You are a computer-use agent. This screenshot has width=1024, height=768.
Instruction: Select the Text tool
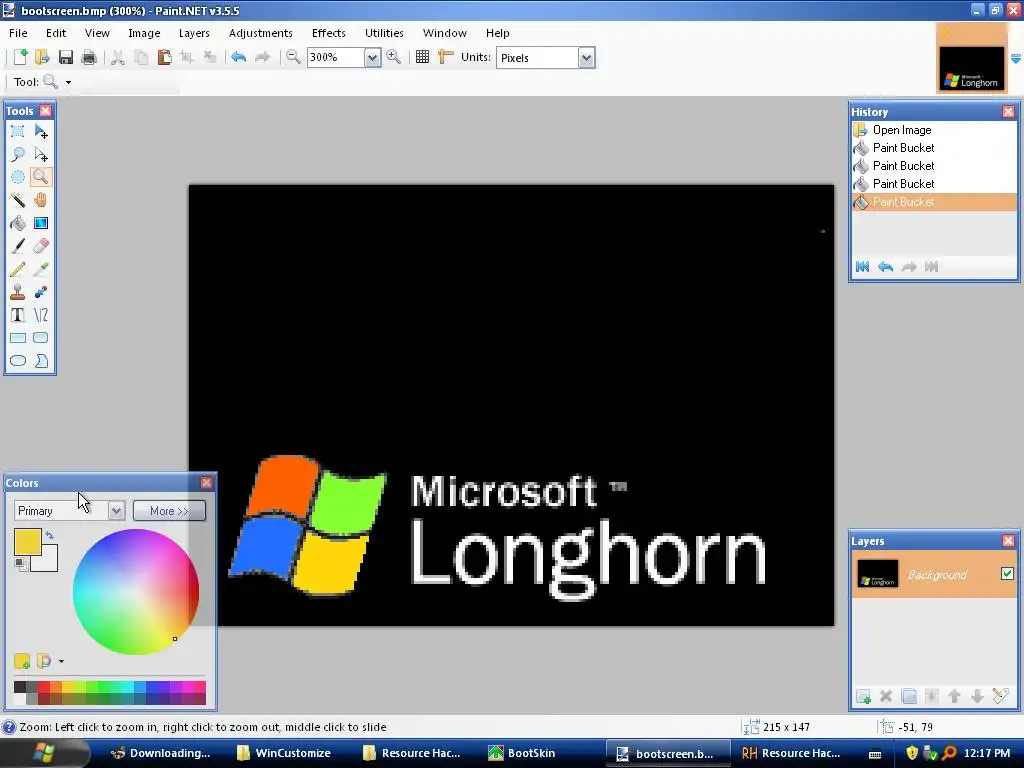pos(18,315)
